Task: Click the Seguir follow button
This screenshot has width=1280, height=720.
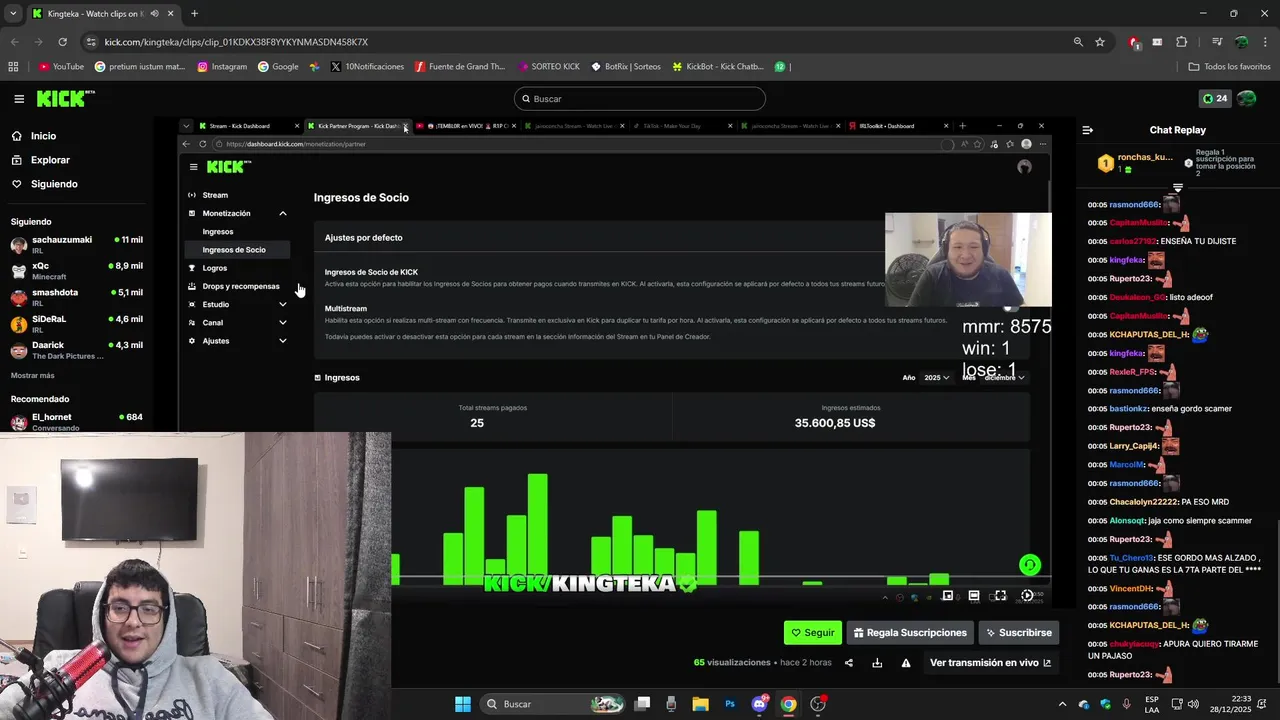Action: 813,633
